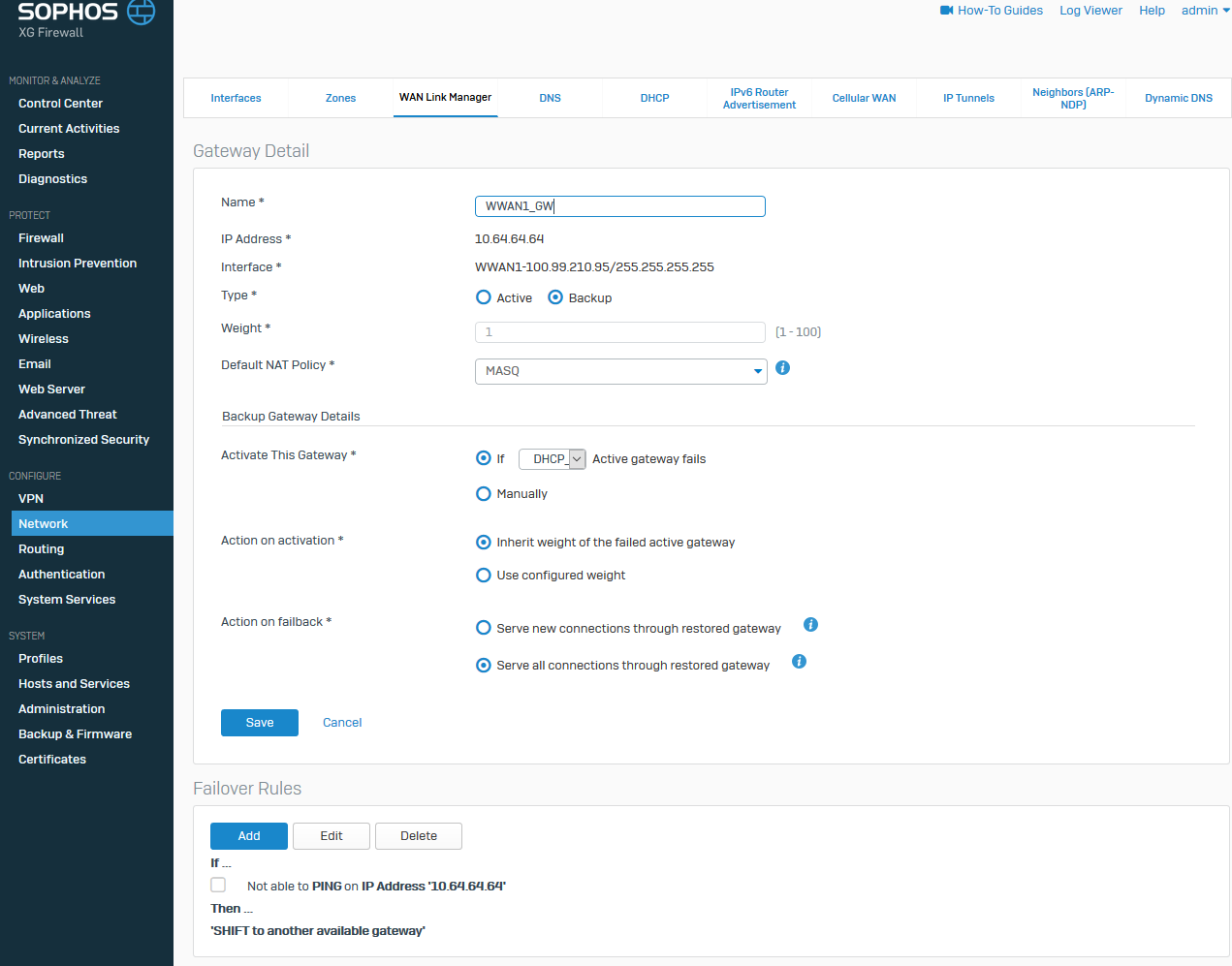Open the Log Viewer link

pos(1090,11)
